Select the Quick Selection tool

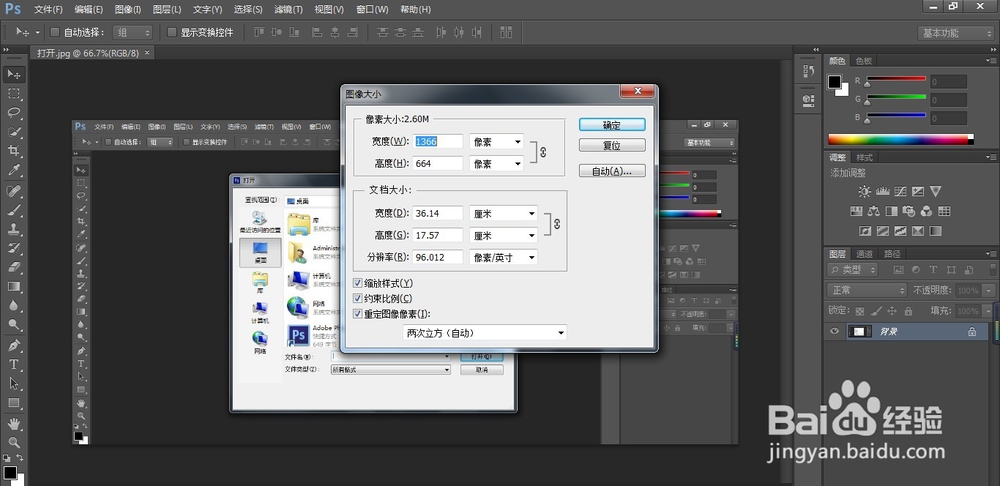[x=13, y=132]
